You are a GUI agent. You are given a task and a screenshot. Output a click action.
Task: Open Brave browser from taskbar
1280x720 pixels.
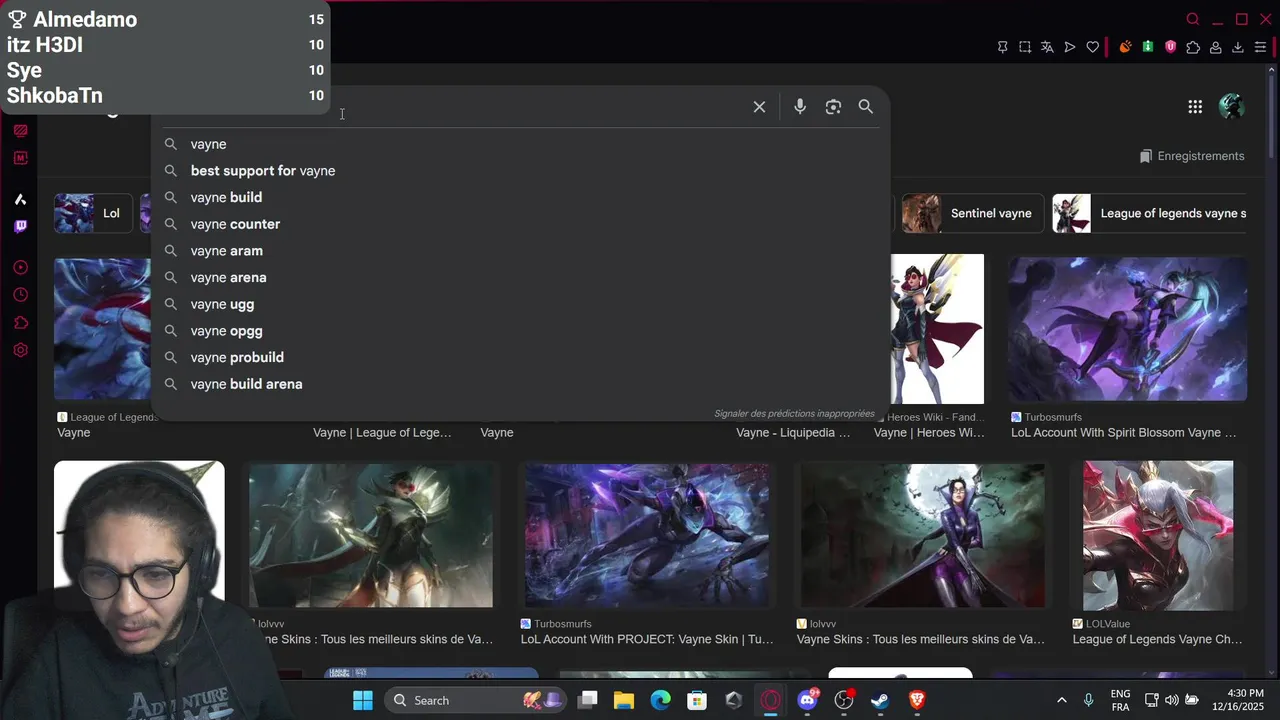click(x=917, y=700)
